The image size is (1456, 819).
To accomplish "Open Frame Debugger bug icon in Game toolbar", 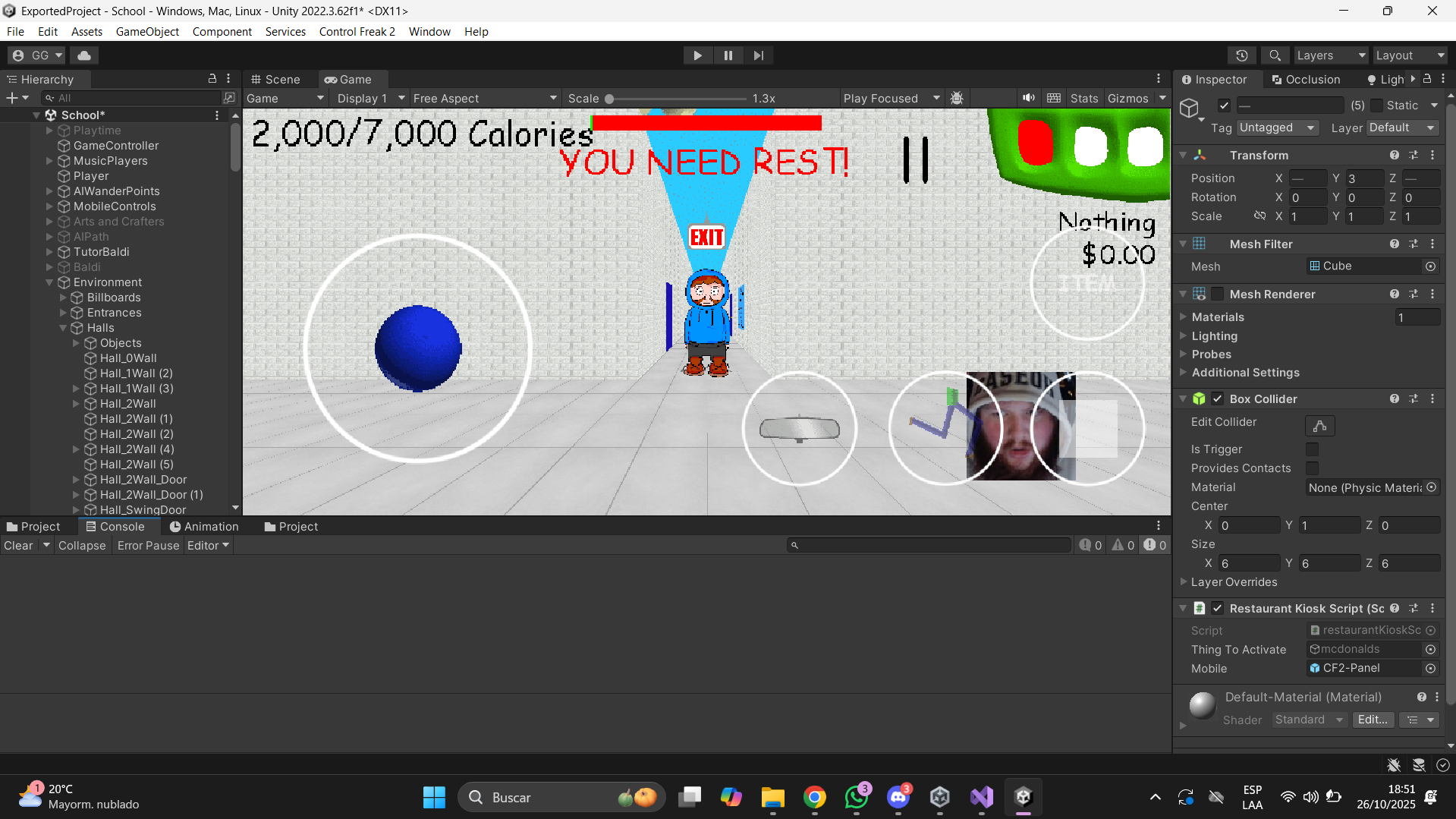I will point(958,98).
